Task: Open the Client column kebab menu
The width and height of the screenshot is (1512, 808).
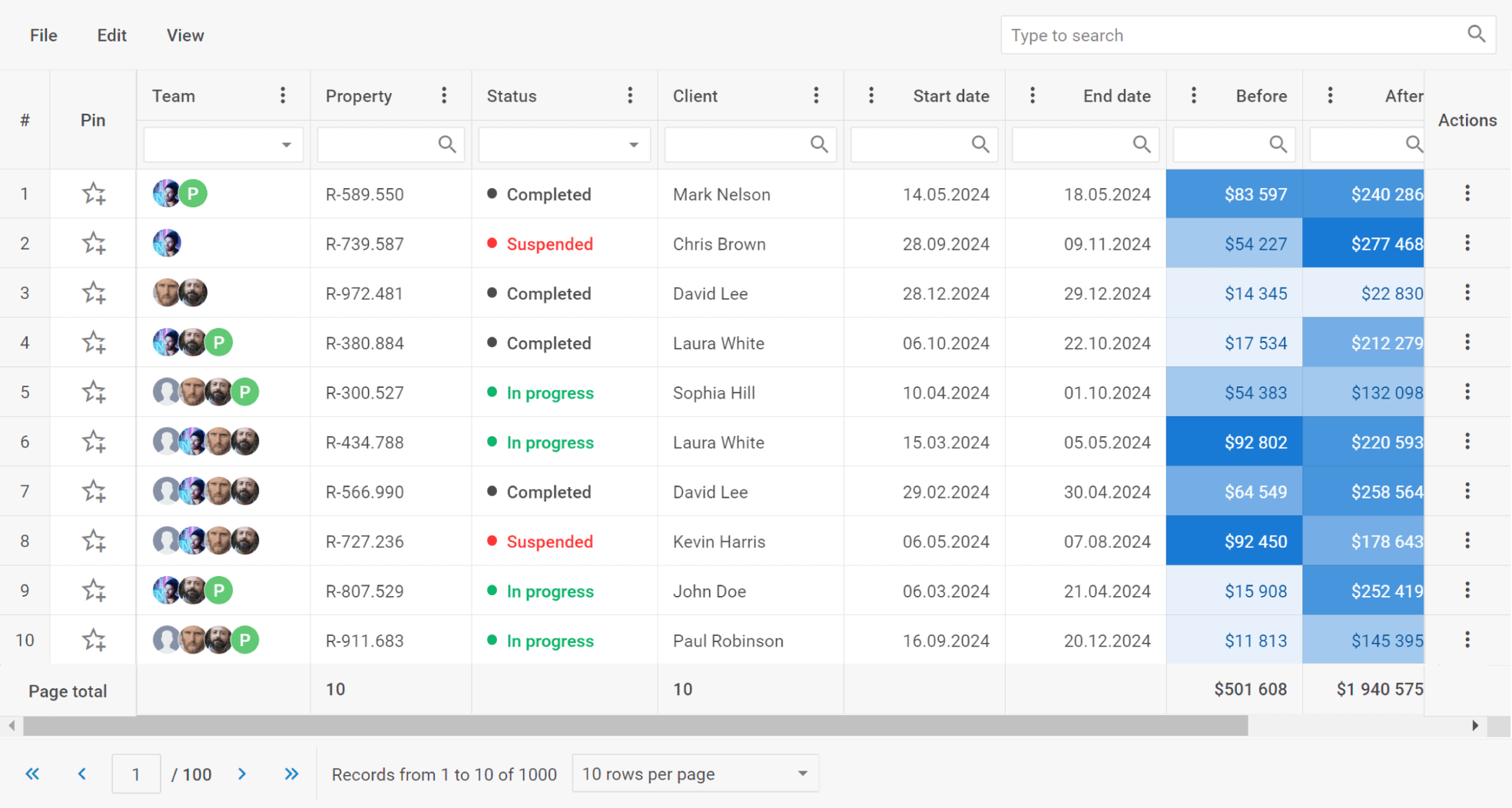Action: coord(816,95)
